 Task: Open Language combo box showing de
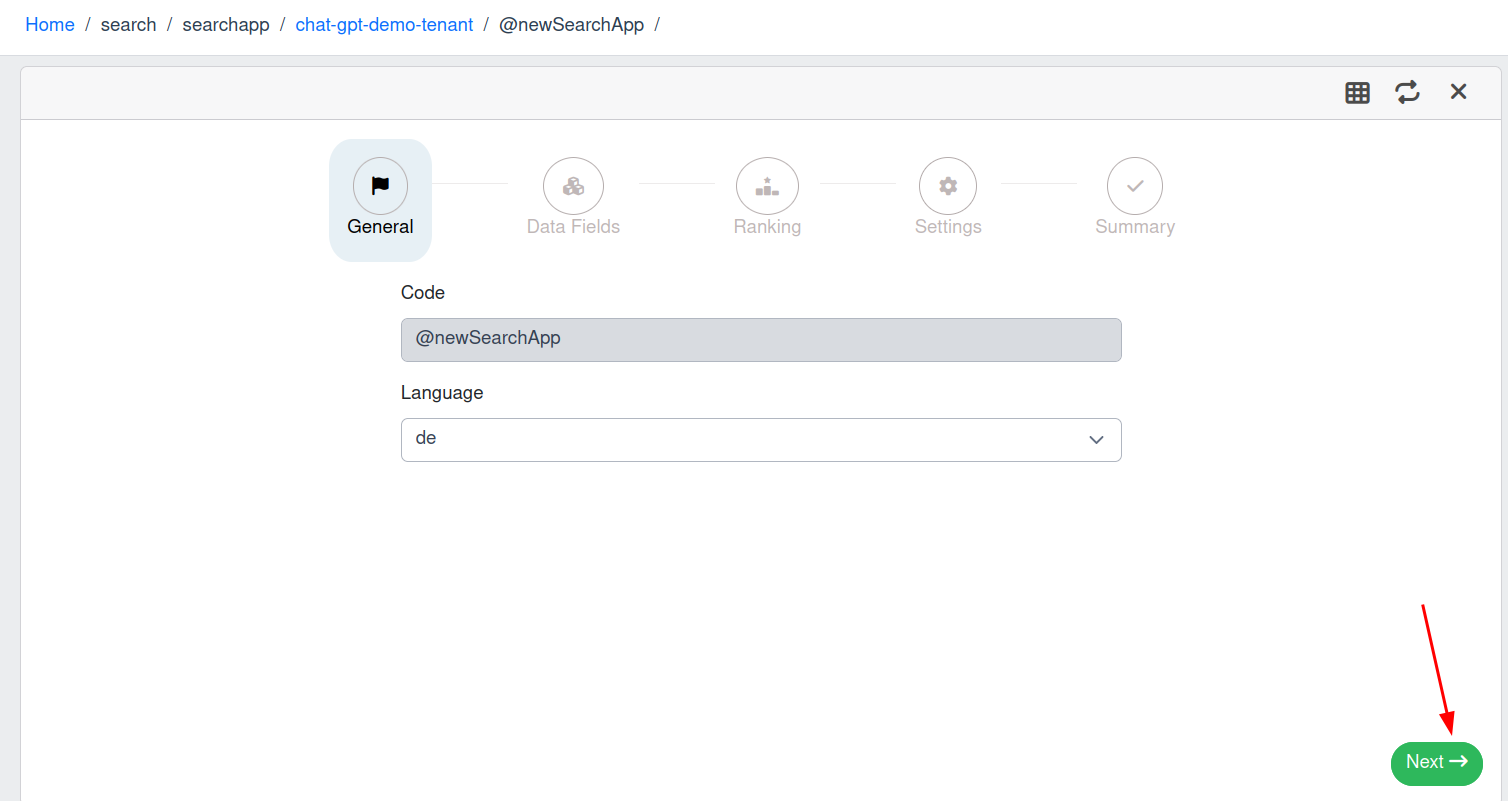pyautogui.click(x=761, y=440)
